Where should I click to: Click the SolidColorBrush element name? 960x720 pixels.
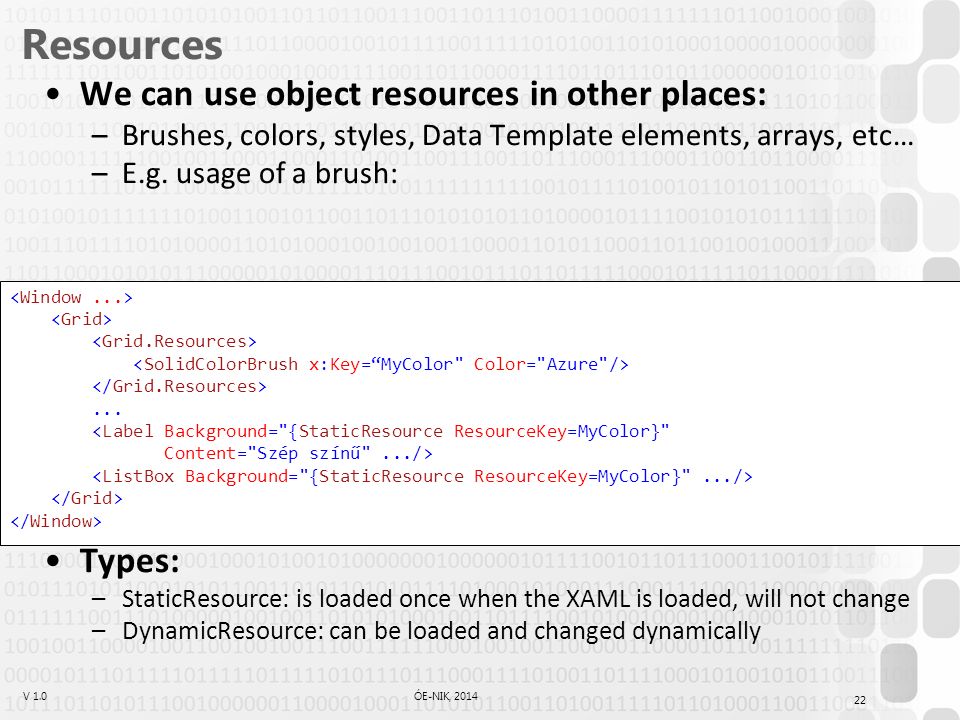(220, 364)
